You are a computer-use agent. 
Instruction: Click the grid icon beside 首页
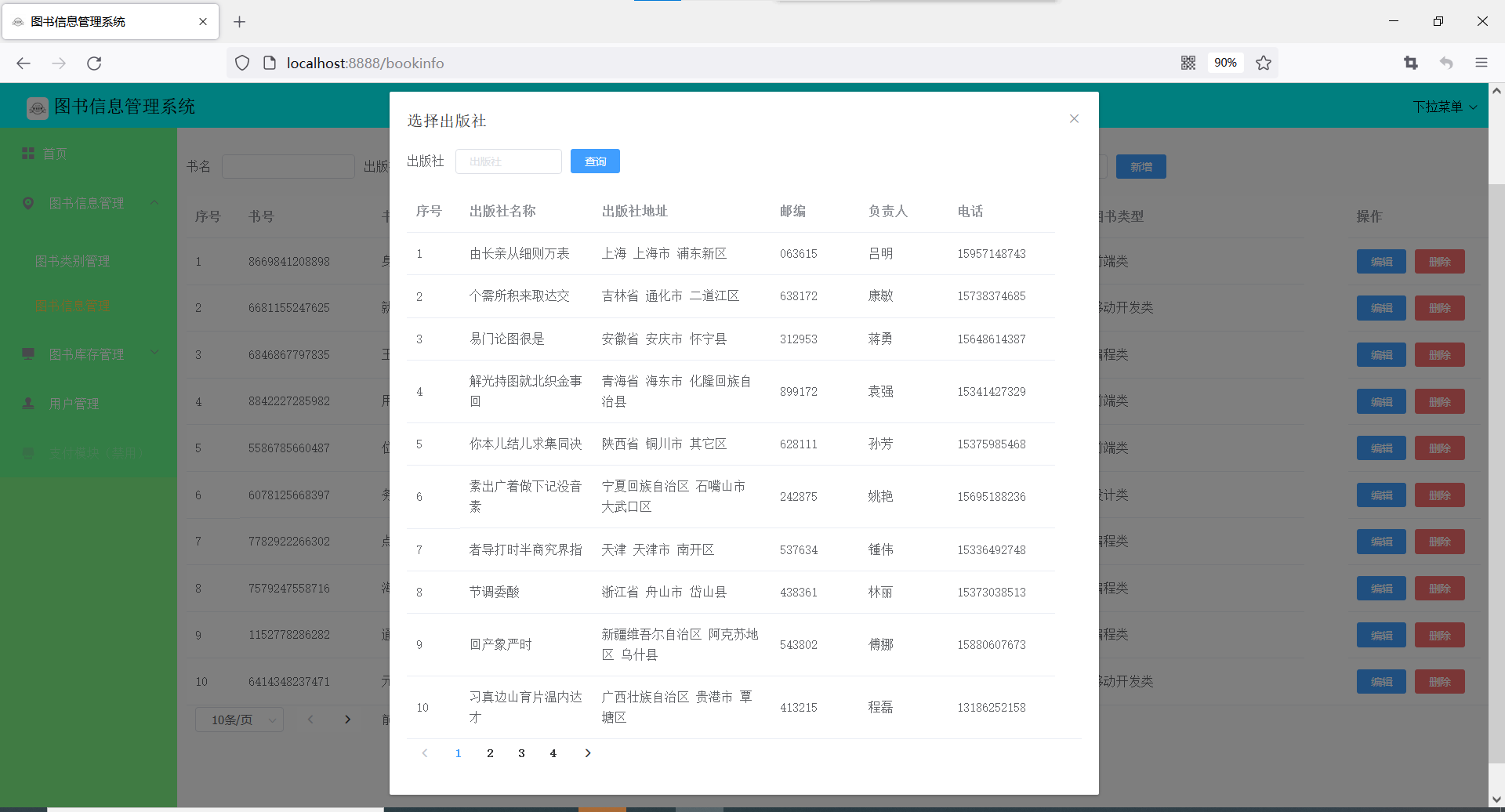click(28, 154)
